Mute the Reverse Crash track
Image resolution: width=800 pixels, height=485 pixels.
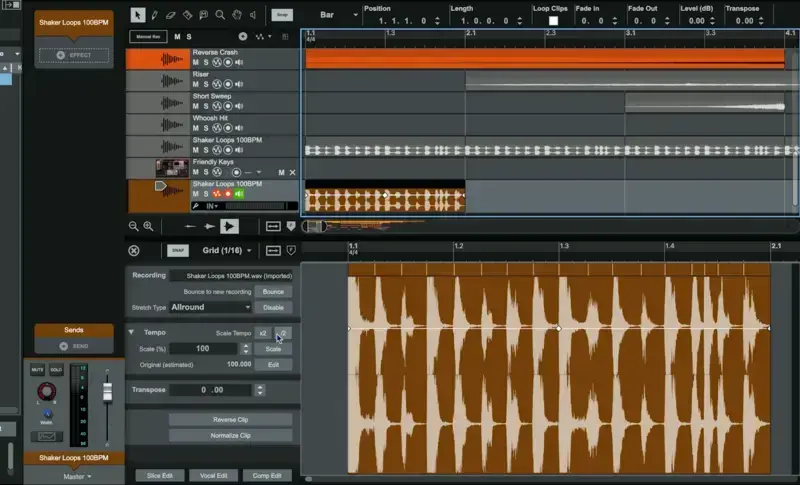click(195, 62)
